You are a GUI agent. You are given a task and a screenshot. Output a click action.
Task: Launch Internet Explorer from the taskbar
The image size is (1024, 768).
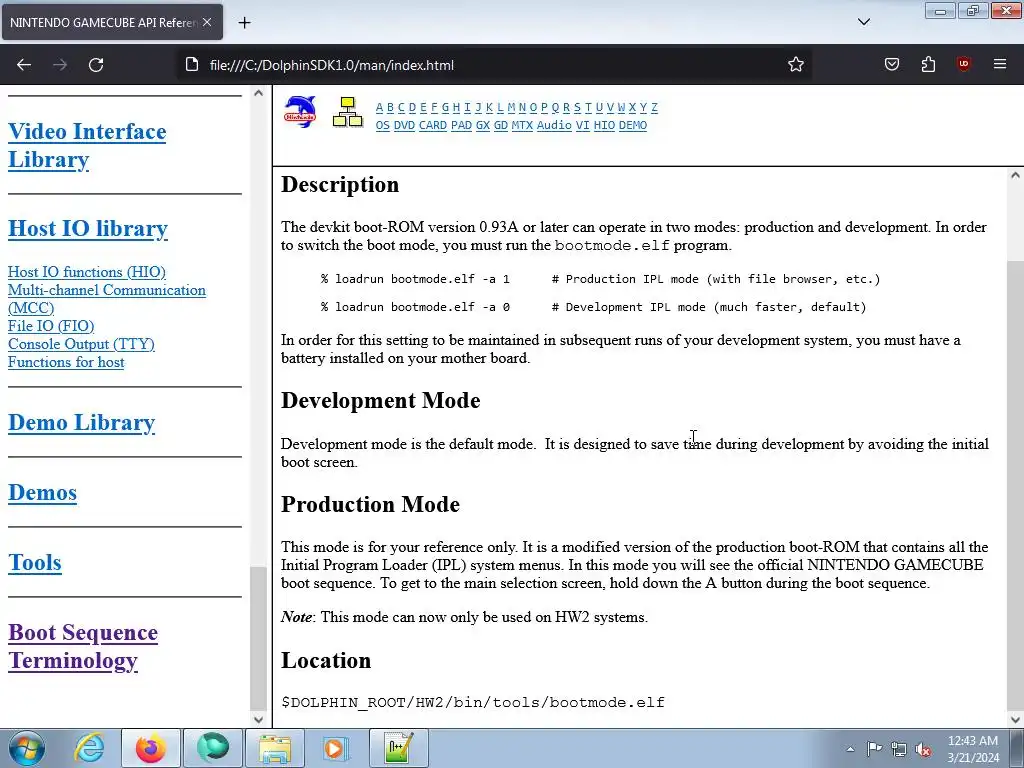pos(89,748)
